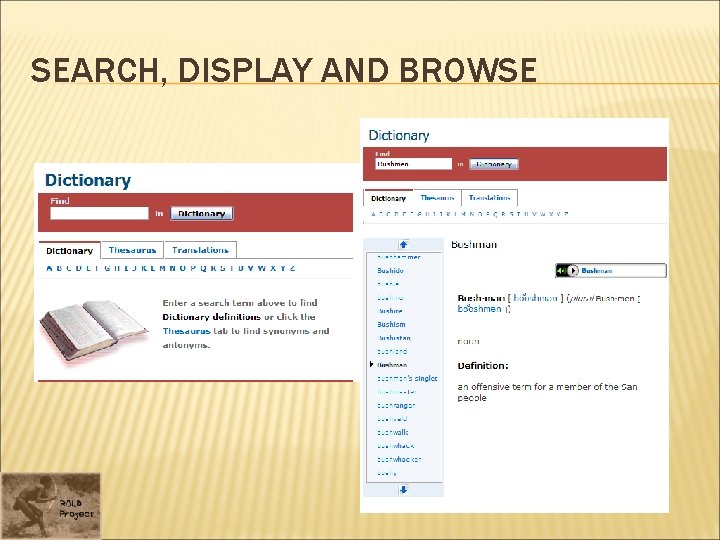Open bushland entry in word list

(392, 351)
